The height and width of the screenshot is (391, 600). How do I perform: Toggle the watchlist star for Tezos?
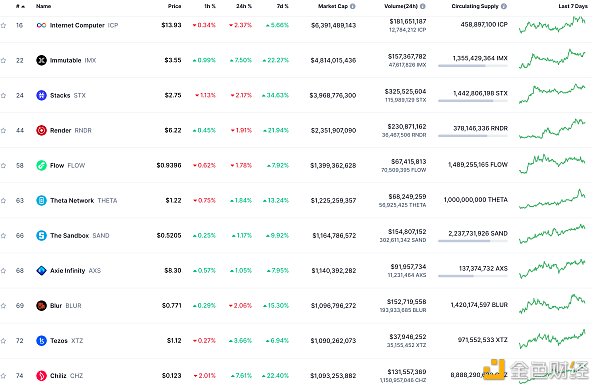click(3, 341)
